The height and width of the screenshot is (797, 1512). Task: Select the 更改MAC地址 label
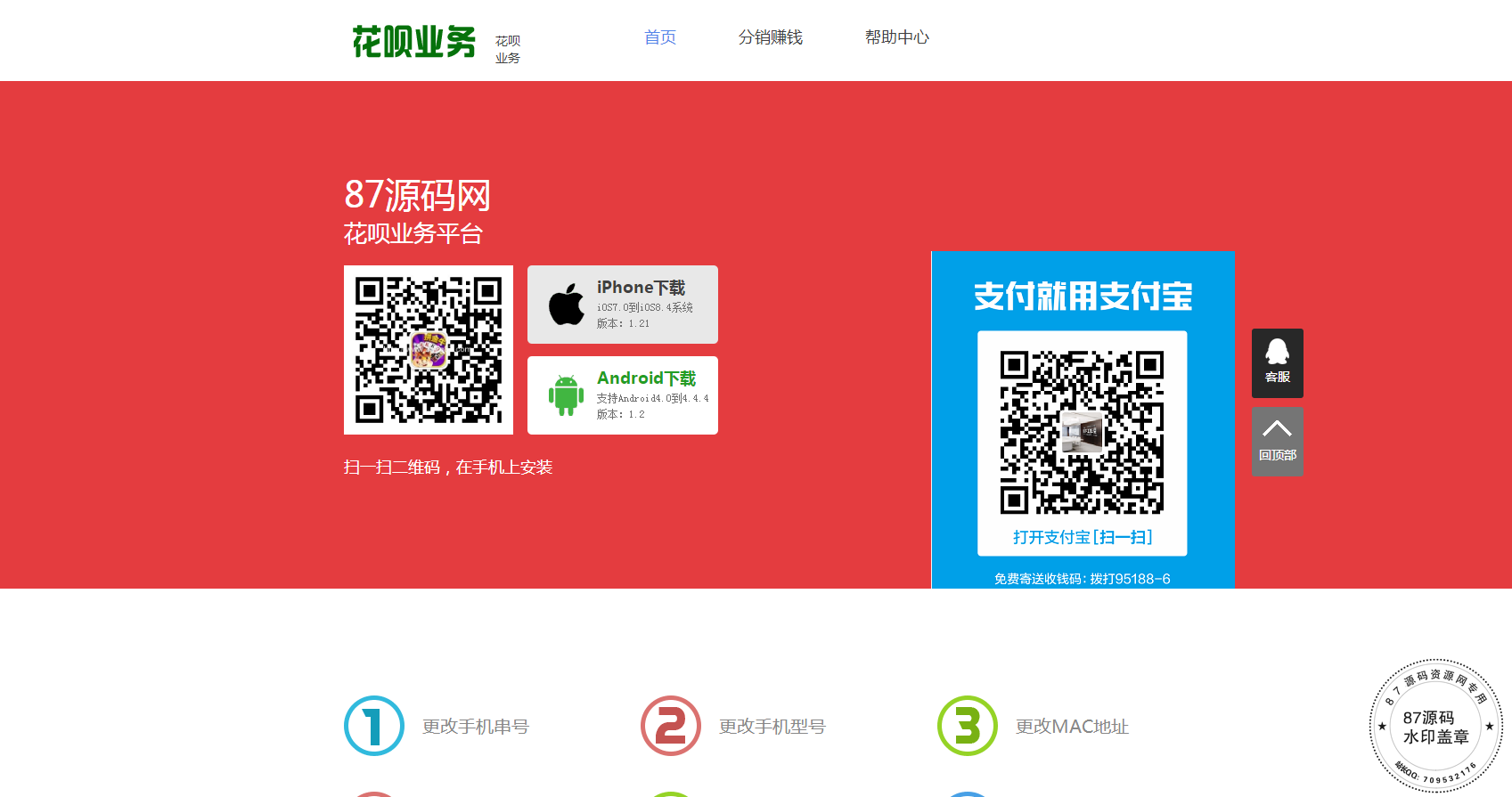[1072, 727]
